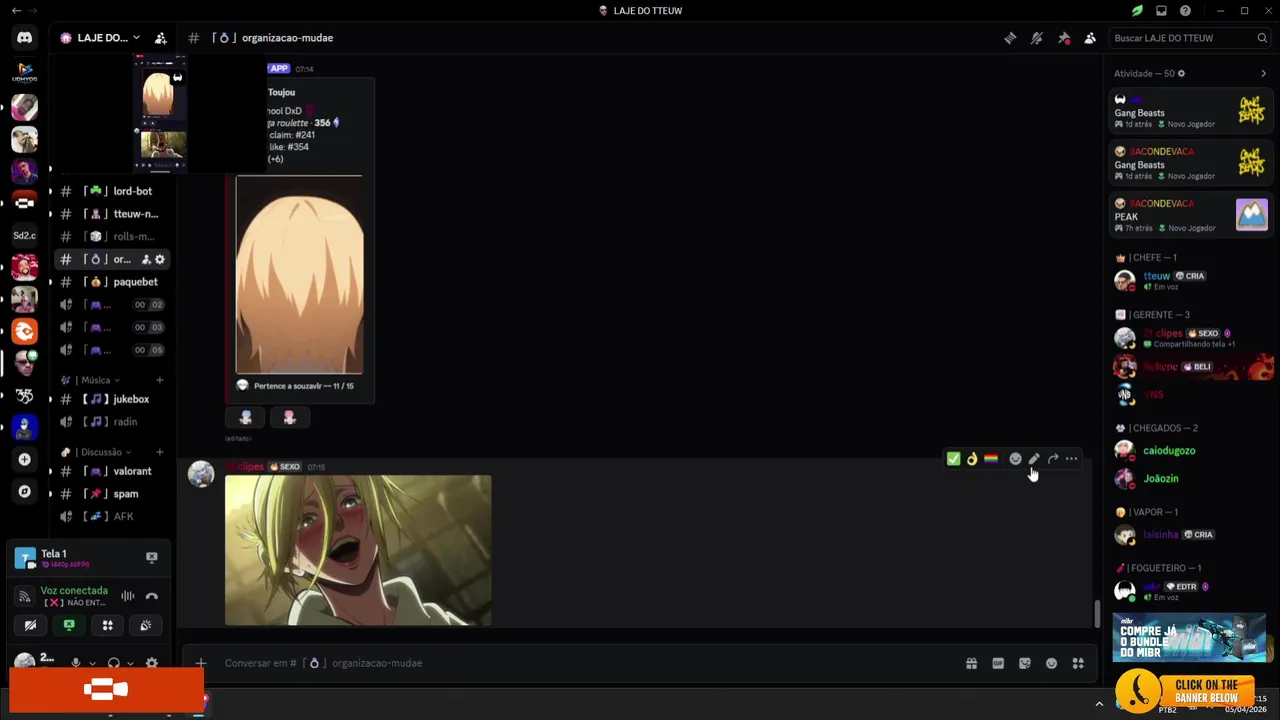
Task: Open the tteuw-n... text channel
Action: tap(110, 214)
